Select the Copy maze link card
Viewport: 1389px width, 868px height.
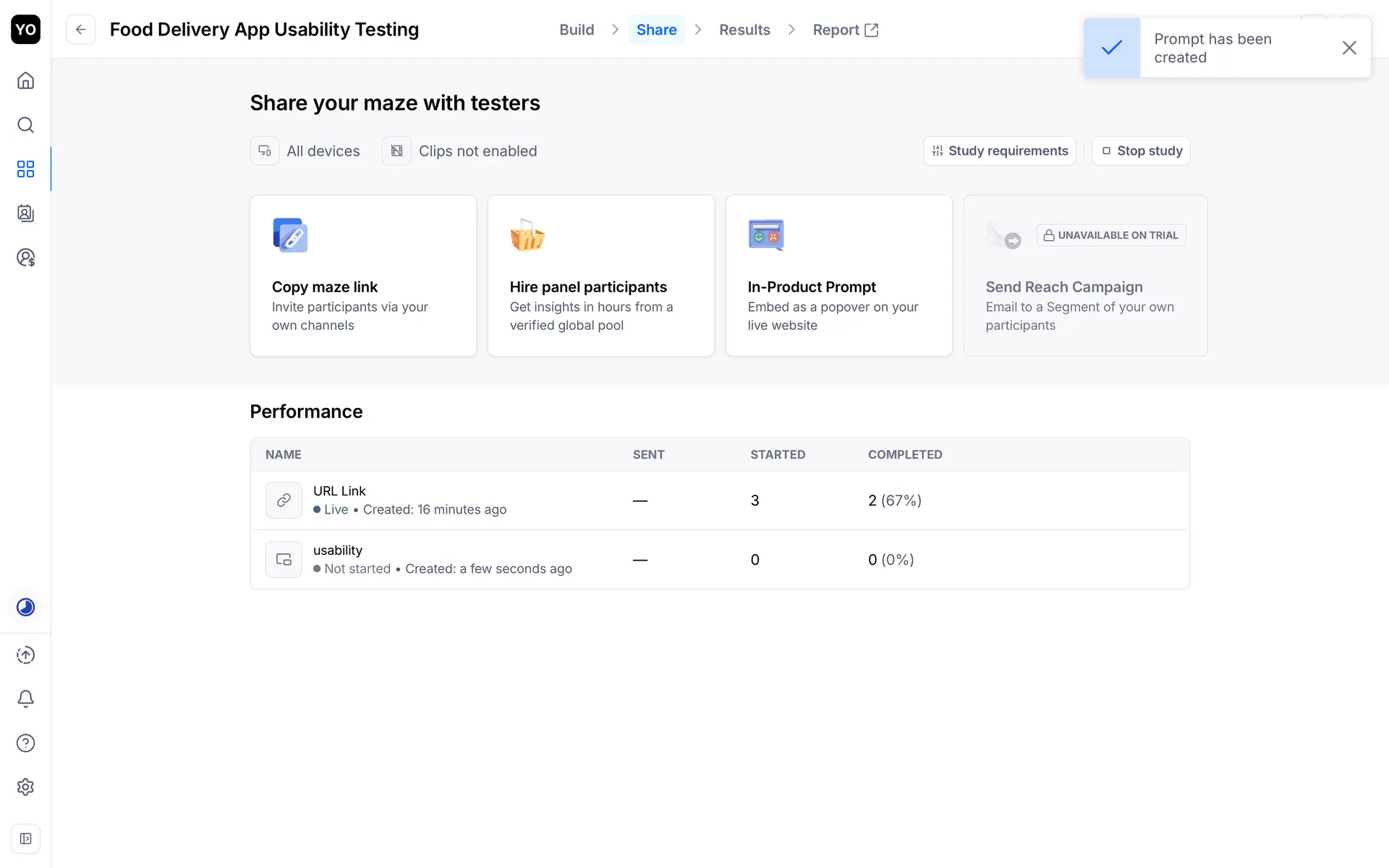tap(362, 275)
